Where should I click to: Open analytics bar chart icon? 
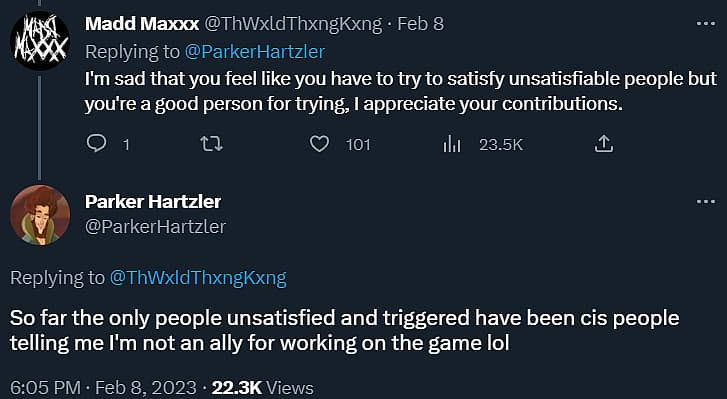(x=452, y=145)
